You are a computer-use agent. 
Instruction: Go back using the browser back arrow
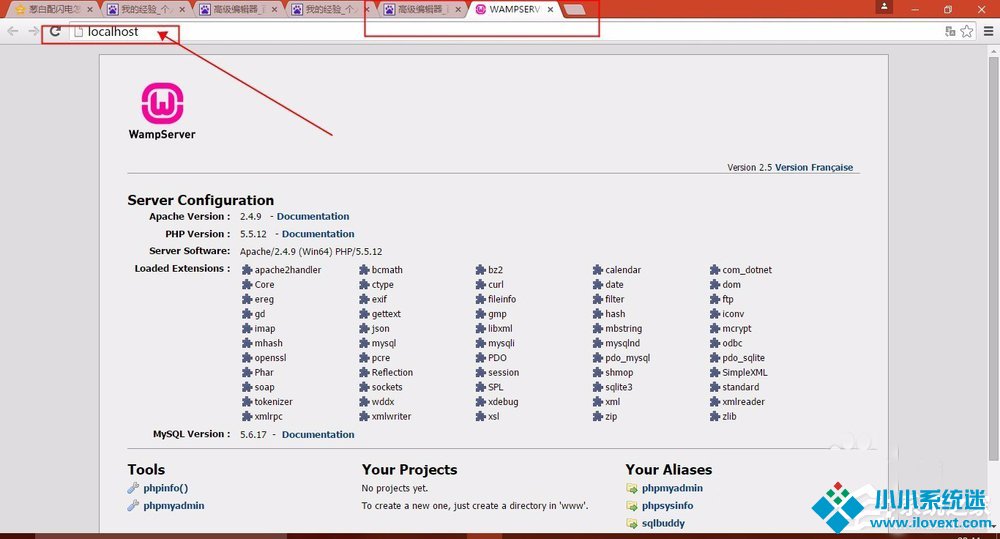point(13,31)
